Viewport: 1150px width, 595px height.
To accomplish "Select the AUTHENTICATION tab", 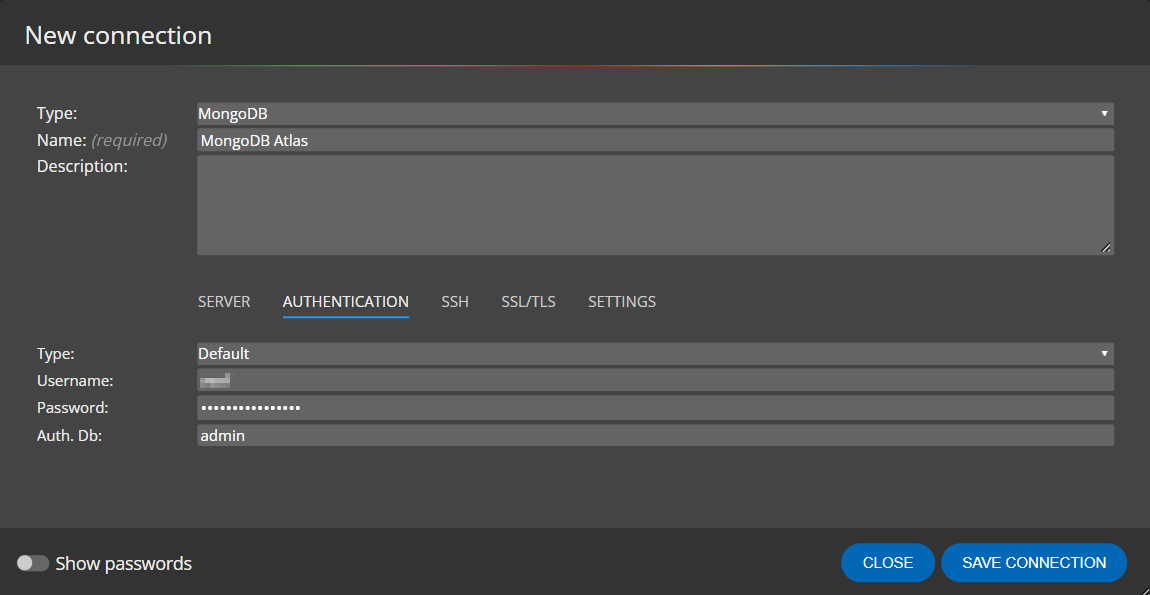I will tap(345, 301).
